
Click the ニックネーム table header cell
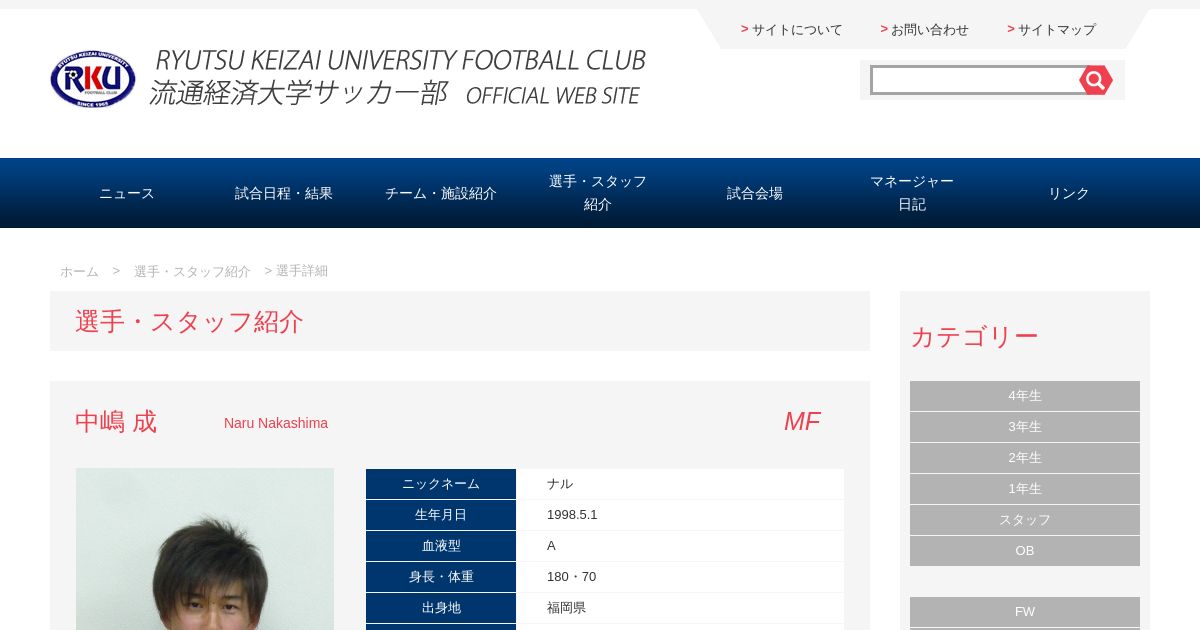point(441,484)
